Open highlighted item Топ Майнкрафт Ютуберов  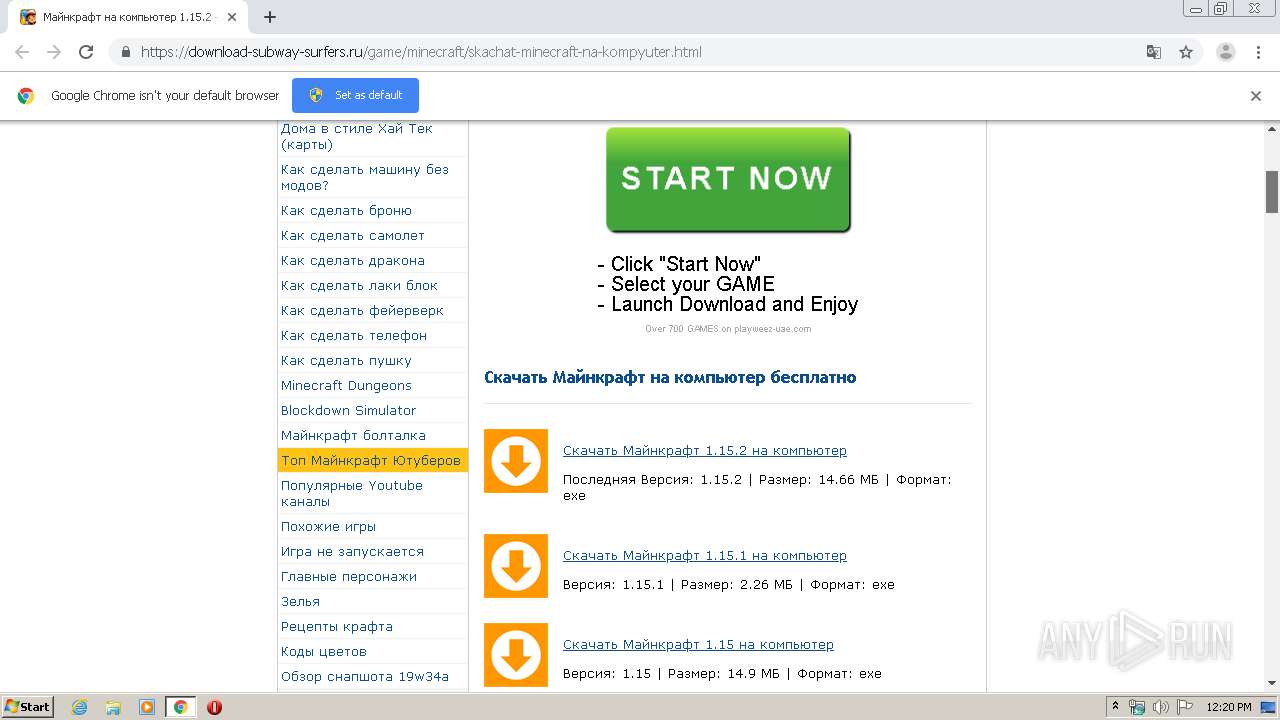371,461
